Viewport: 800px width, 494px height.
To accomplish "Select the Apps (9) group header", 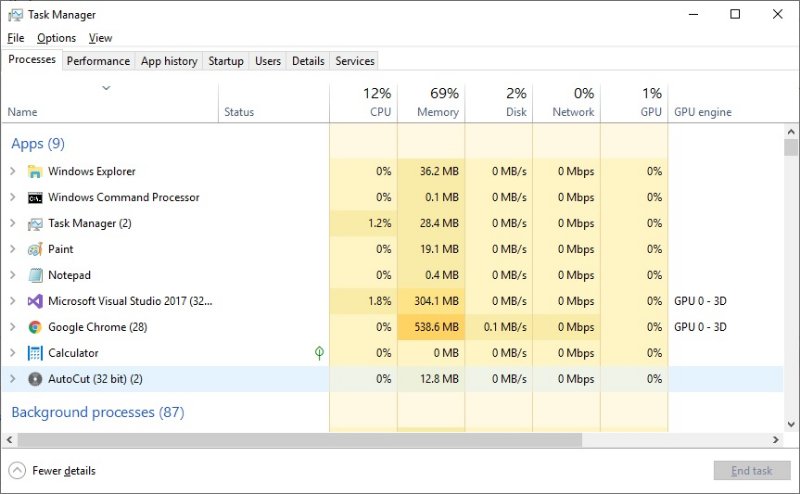I will pyautogui.click(x=38, y=144).
